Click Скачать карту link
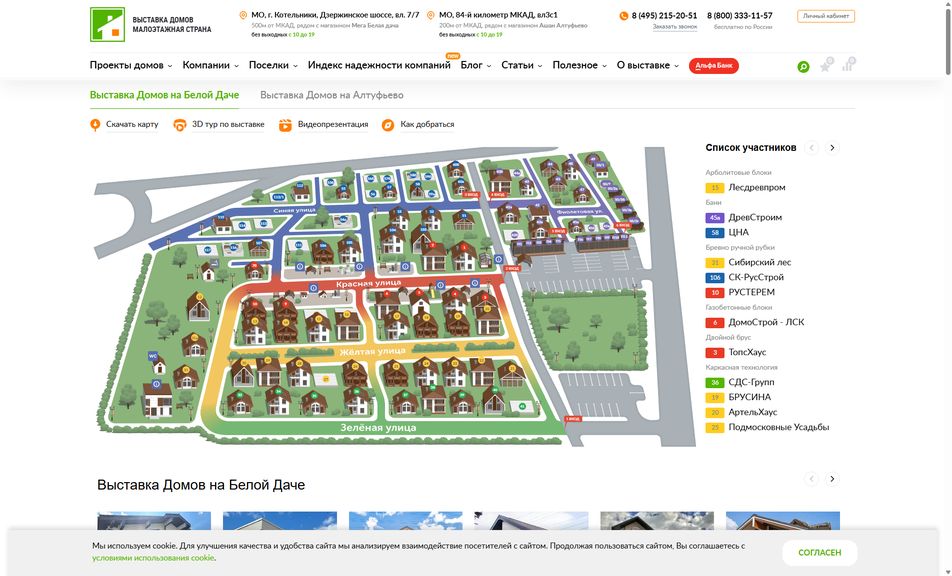The width and height of the screenshot is (952, 576). [132, 124]
